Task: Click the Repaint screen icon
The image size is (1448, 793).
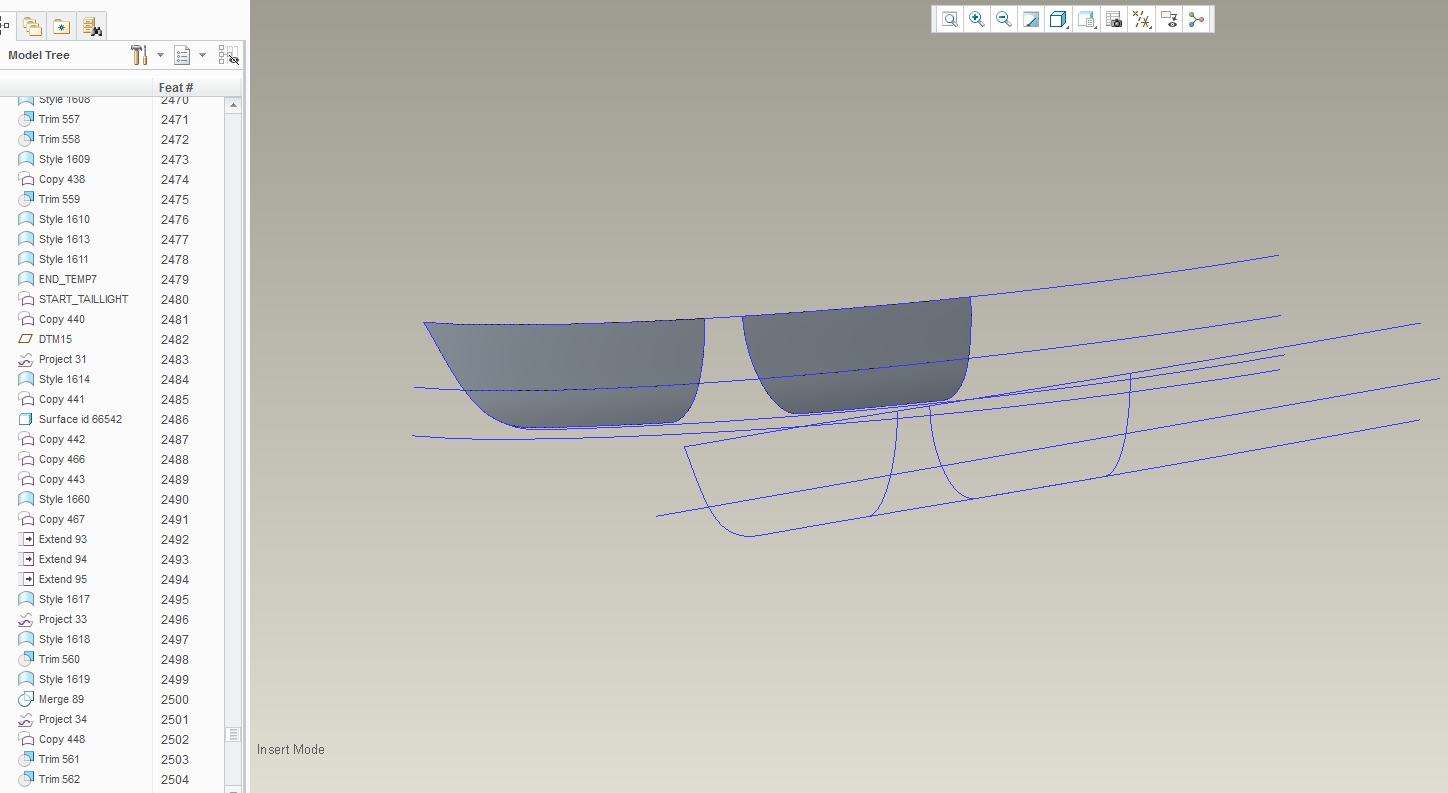Action: (x=1031, y=19)
